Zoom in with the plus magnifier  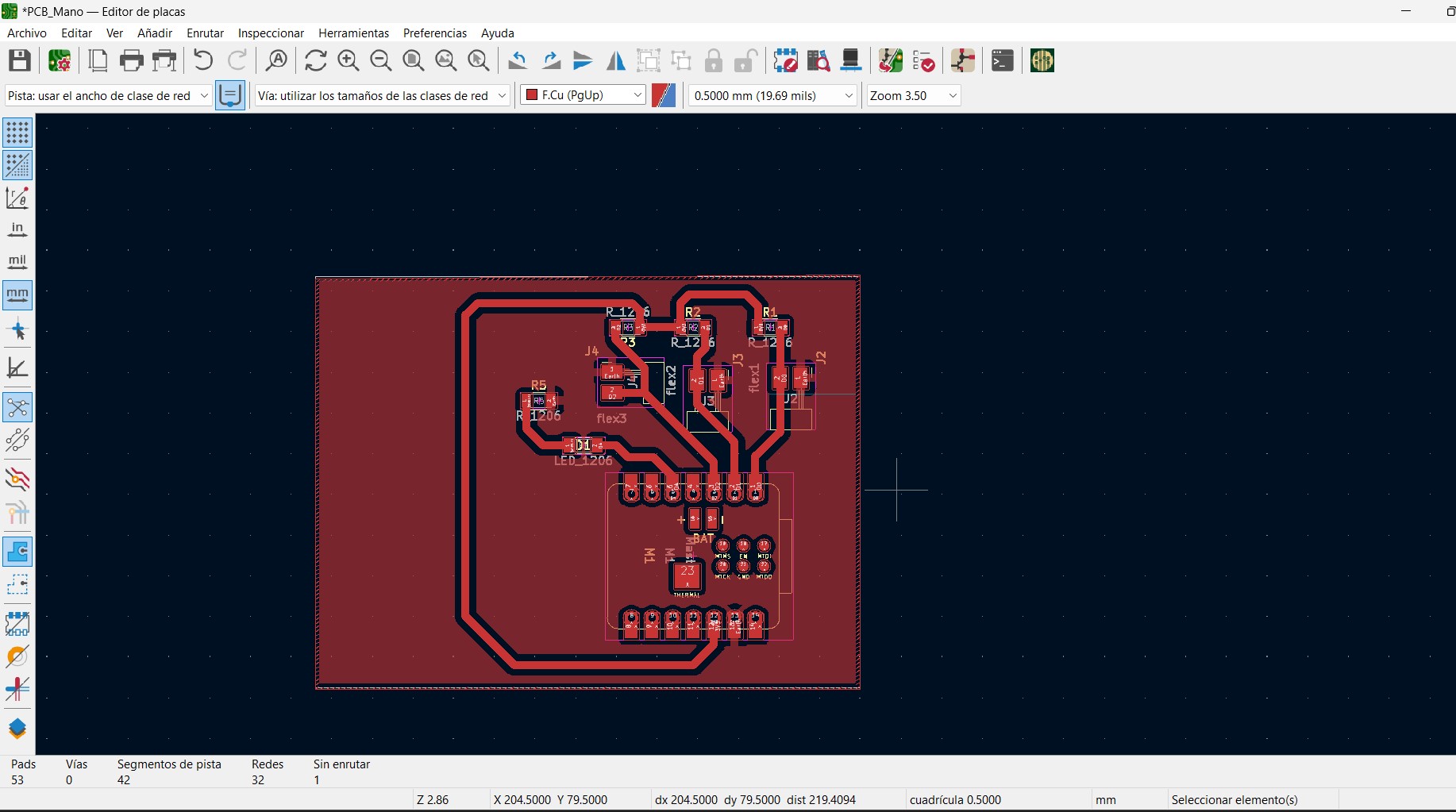coord(348,60)
